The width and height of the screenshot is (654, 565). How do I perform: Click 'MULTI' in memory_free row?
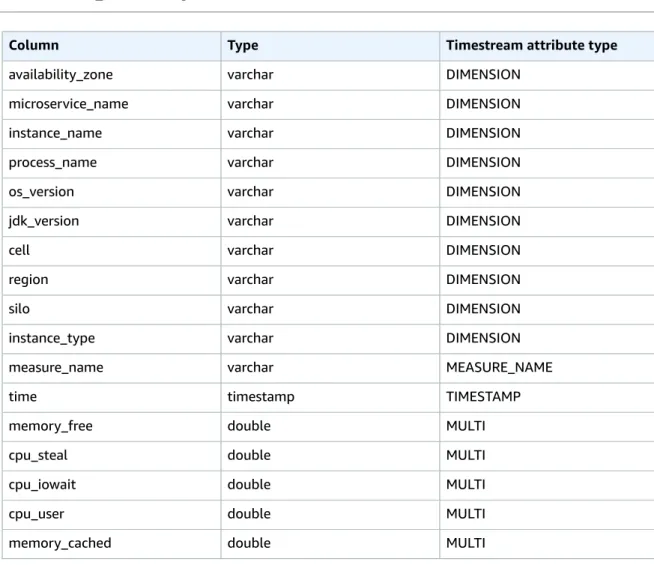(465, 426)
